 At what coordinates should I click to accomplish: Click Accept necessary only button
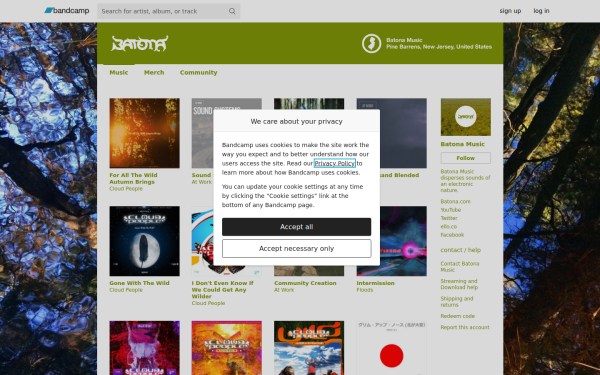pyautogui.click(x=296, y=249)
